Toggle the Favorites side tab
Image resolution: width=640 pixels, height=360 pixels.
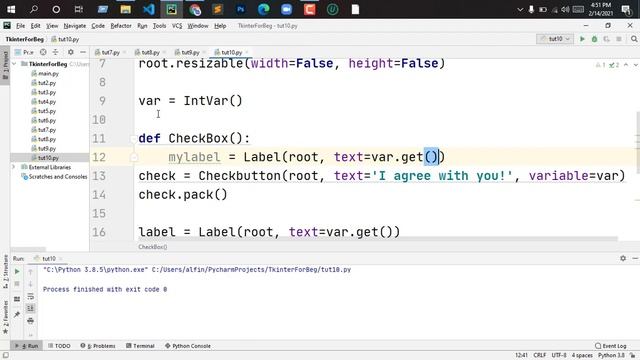click(x=5, y=318)
